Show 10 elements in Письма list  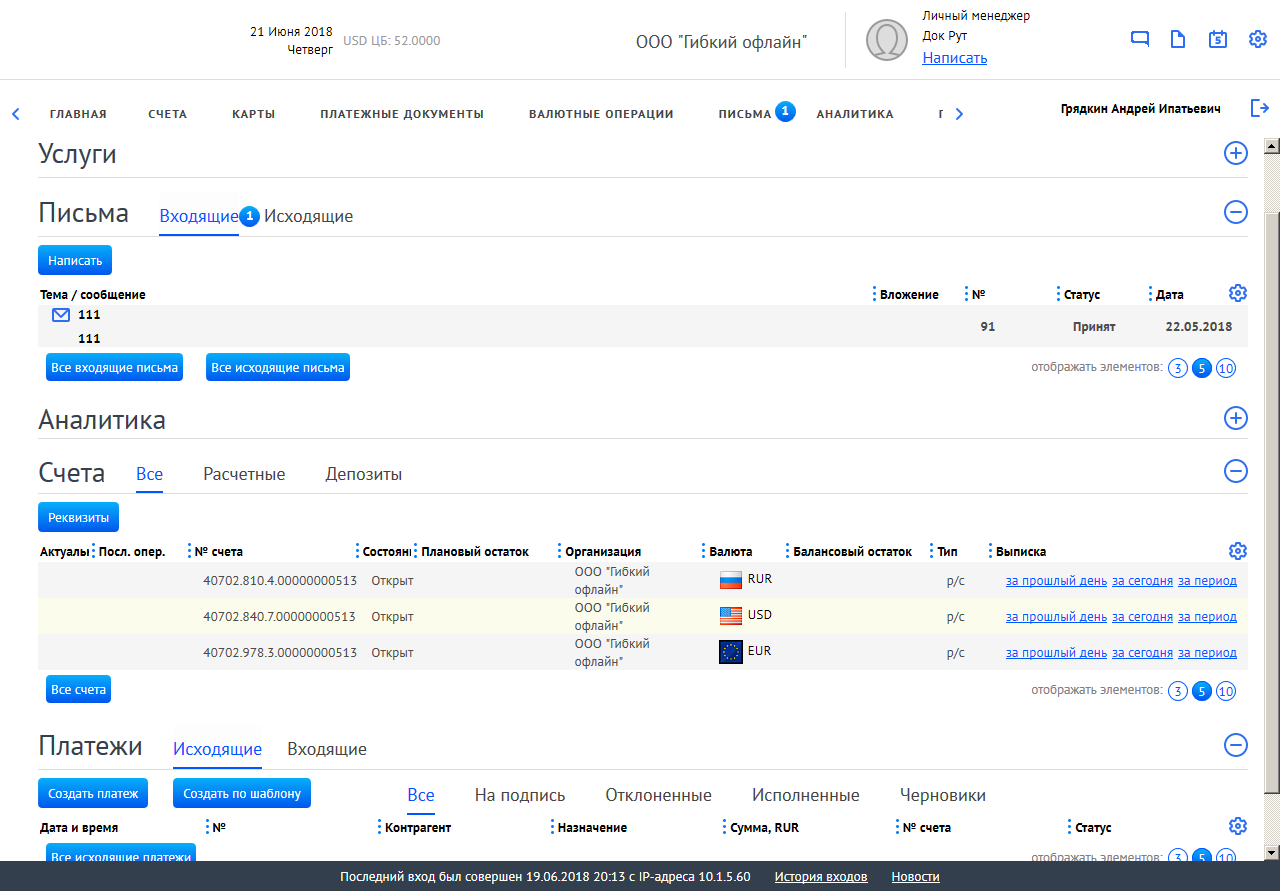coord(1226,368)
